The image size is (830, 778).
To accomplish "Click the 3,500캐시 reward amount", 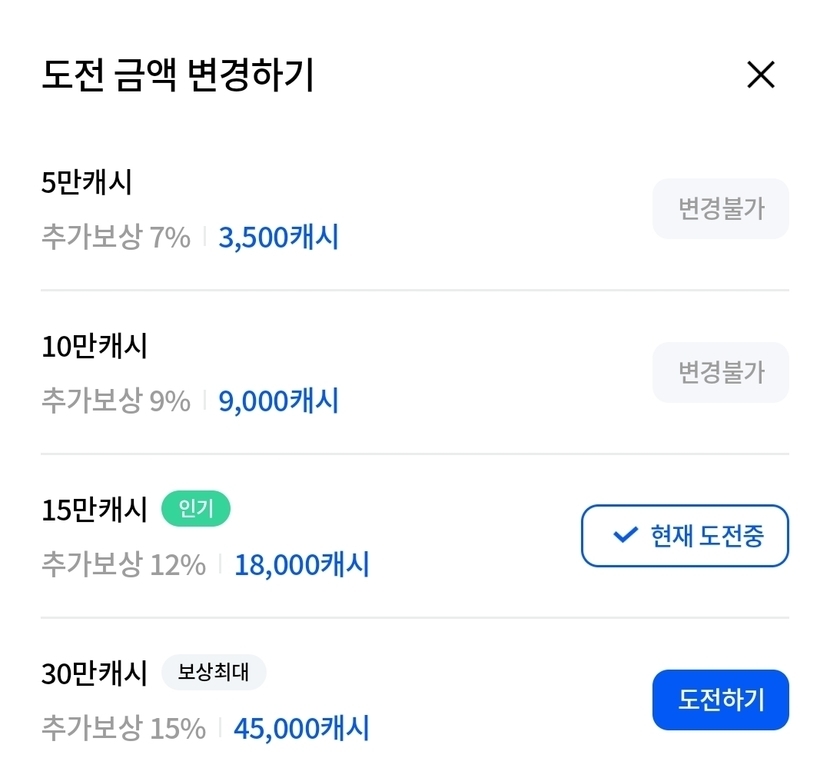I will (x=278, y=238).
